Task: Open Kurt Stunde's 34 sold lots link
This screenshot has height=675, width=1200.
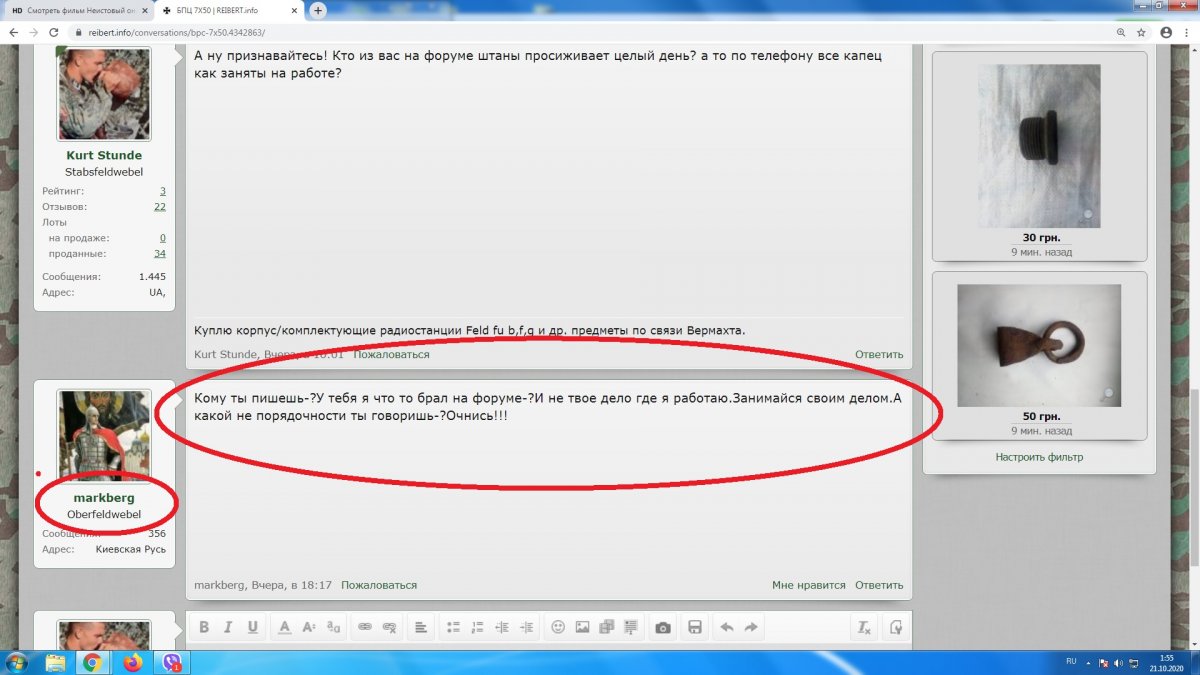Action: click(160, 253)
